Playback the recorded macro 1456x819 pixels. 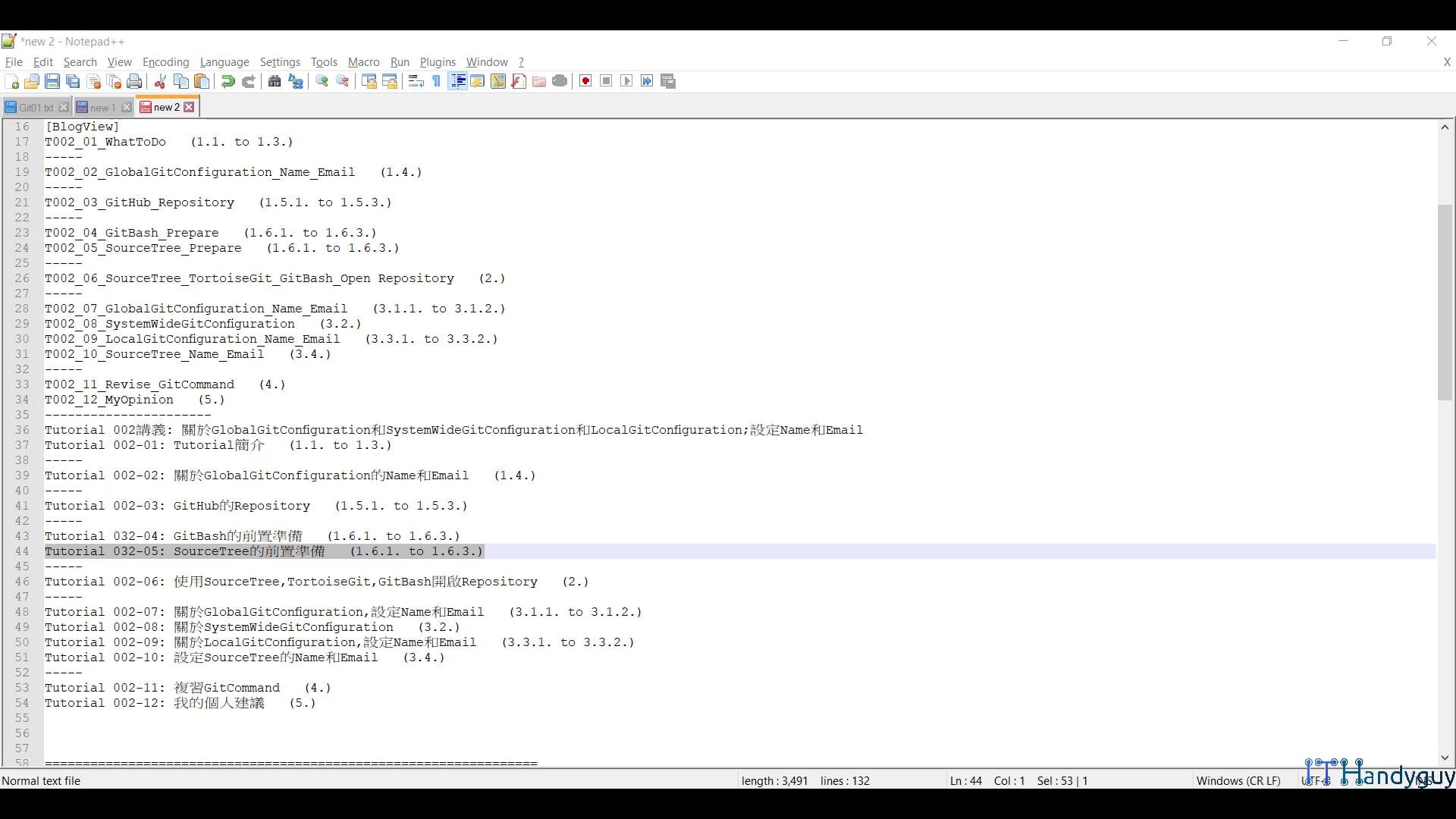626,81
